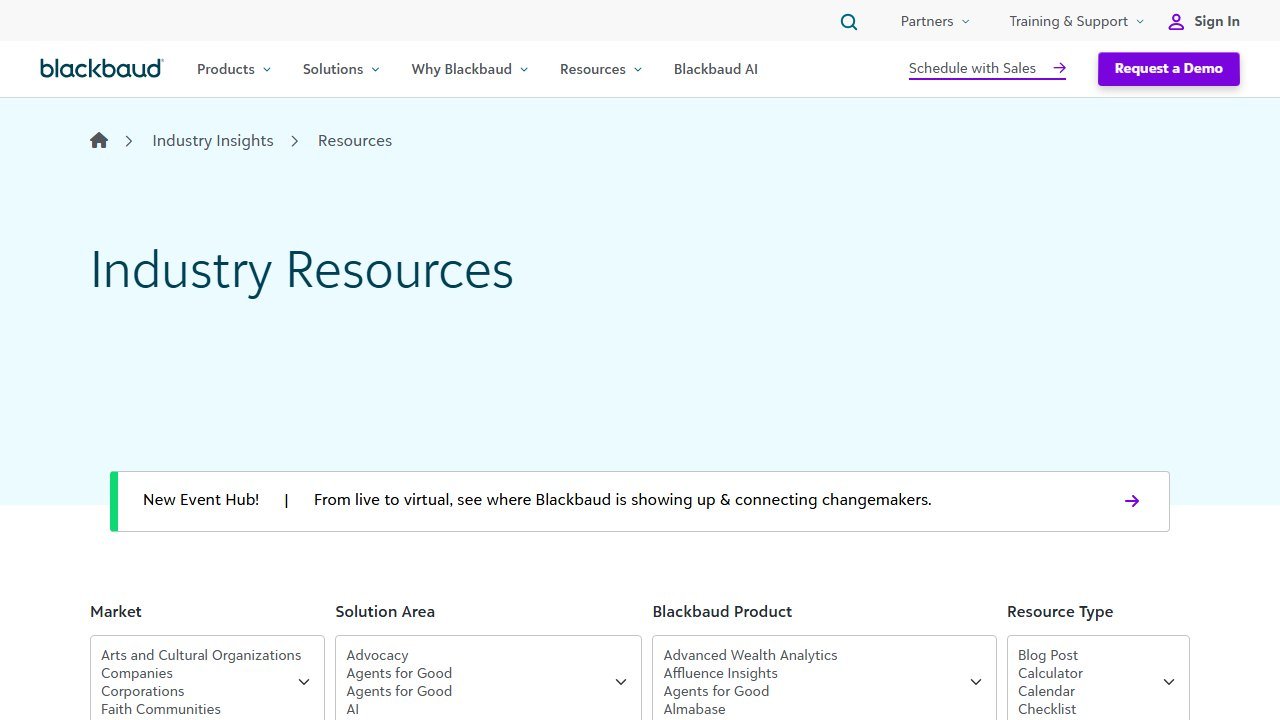
Task: Click the Blackbaud logo
Action: 102,68
